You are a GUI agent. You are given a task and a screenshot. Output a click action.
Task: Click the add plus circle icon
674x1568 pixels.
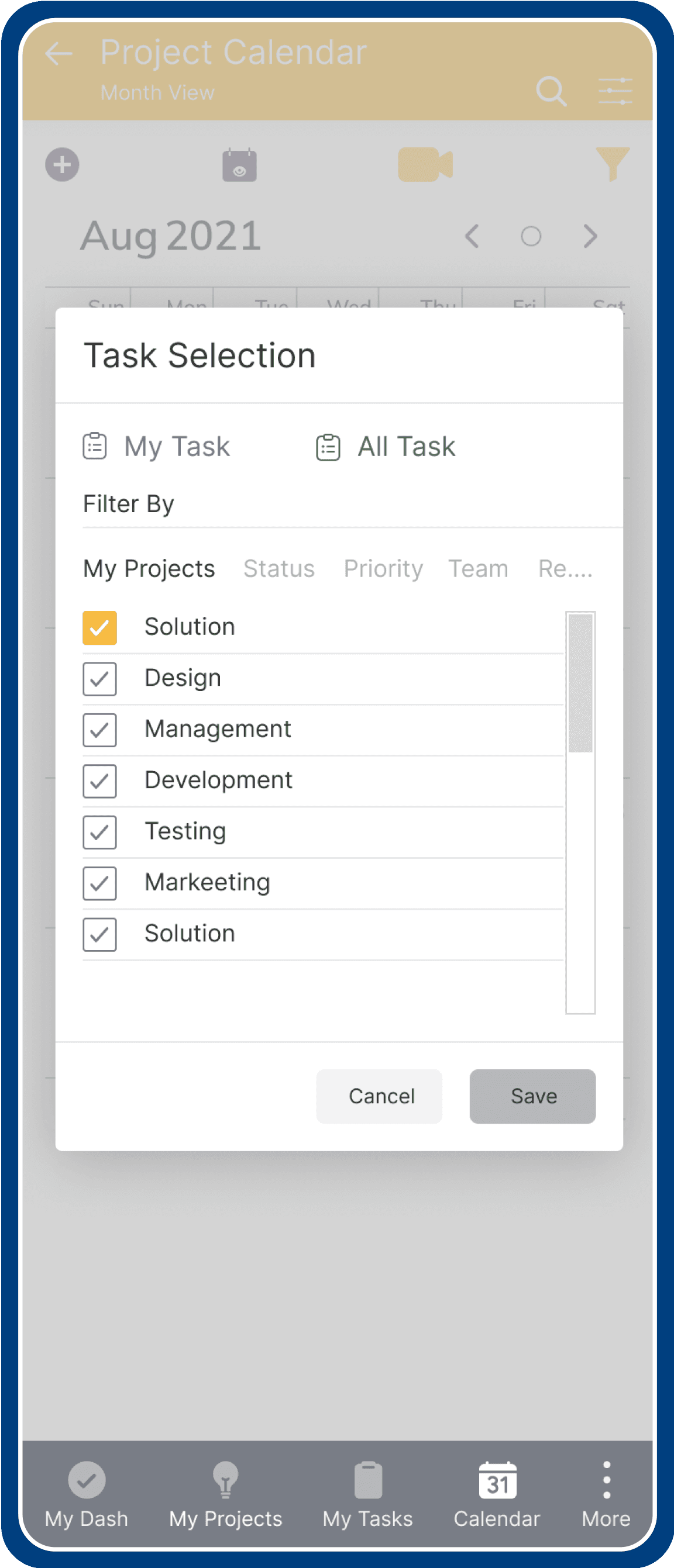coord(62,164)
